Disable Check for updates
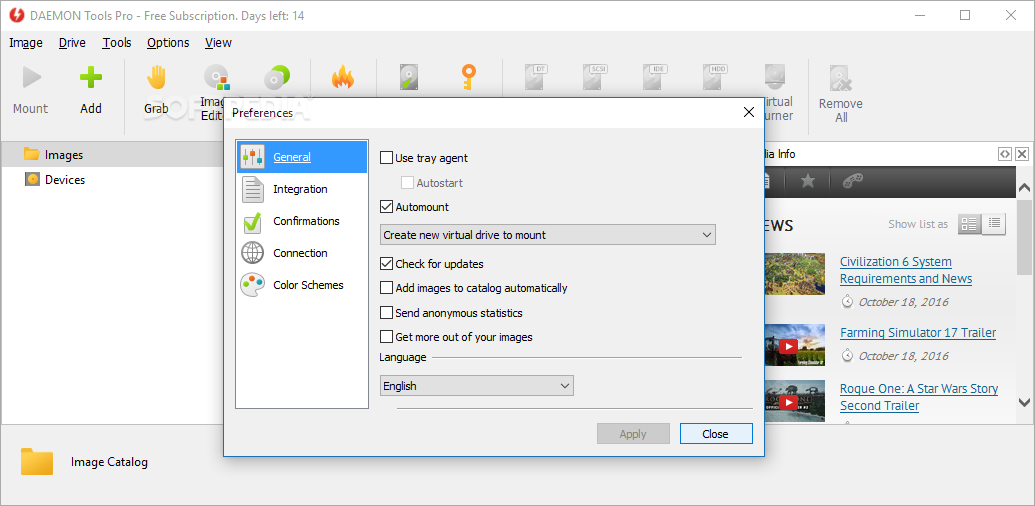 pyautogui.click(x=387, y=264)
